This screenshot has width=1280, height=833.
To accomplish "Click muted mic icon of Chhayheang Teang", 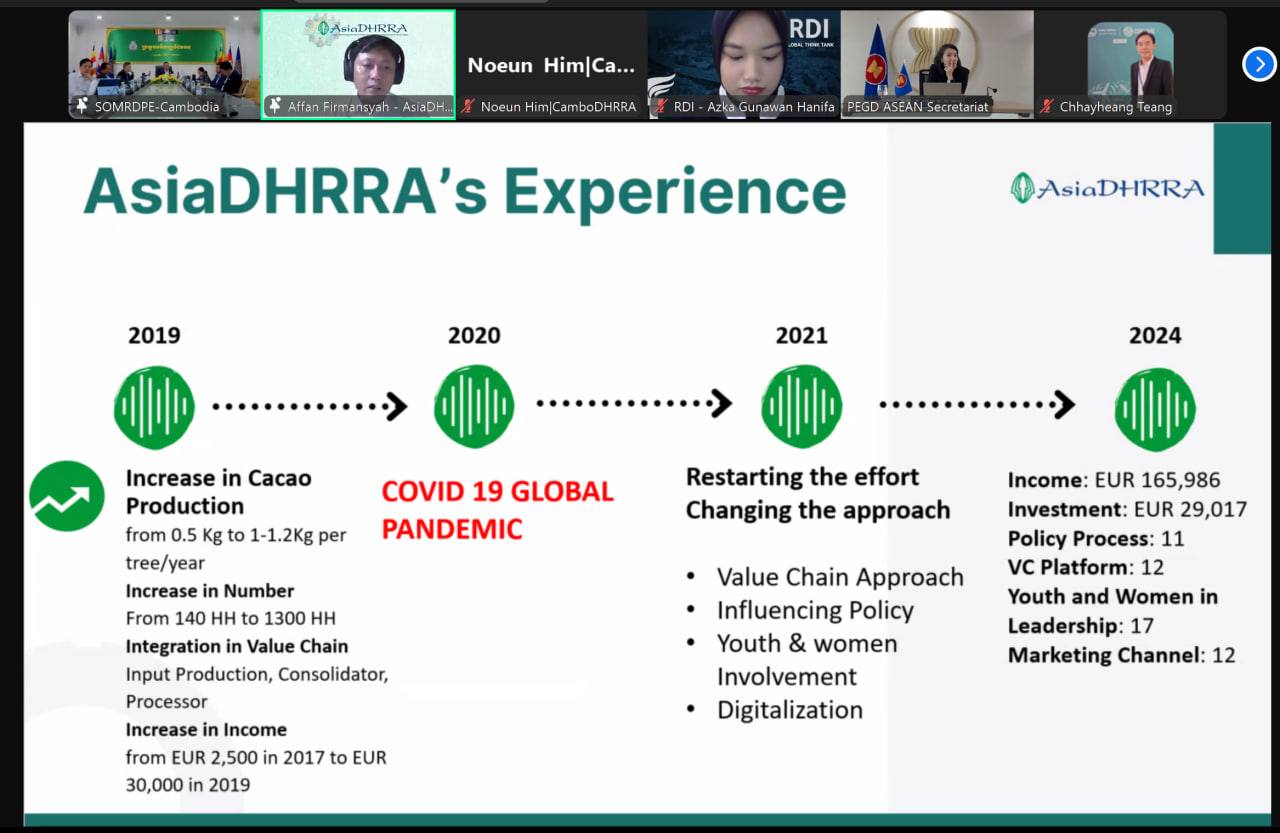I will (1047, 106).
